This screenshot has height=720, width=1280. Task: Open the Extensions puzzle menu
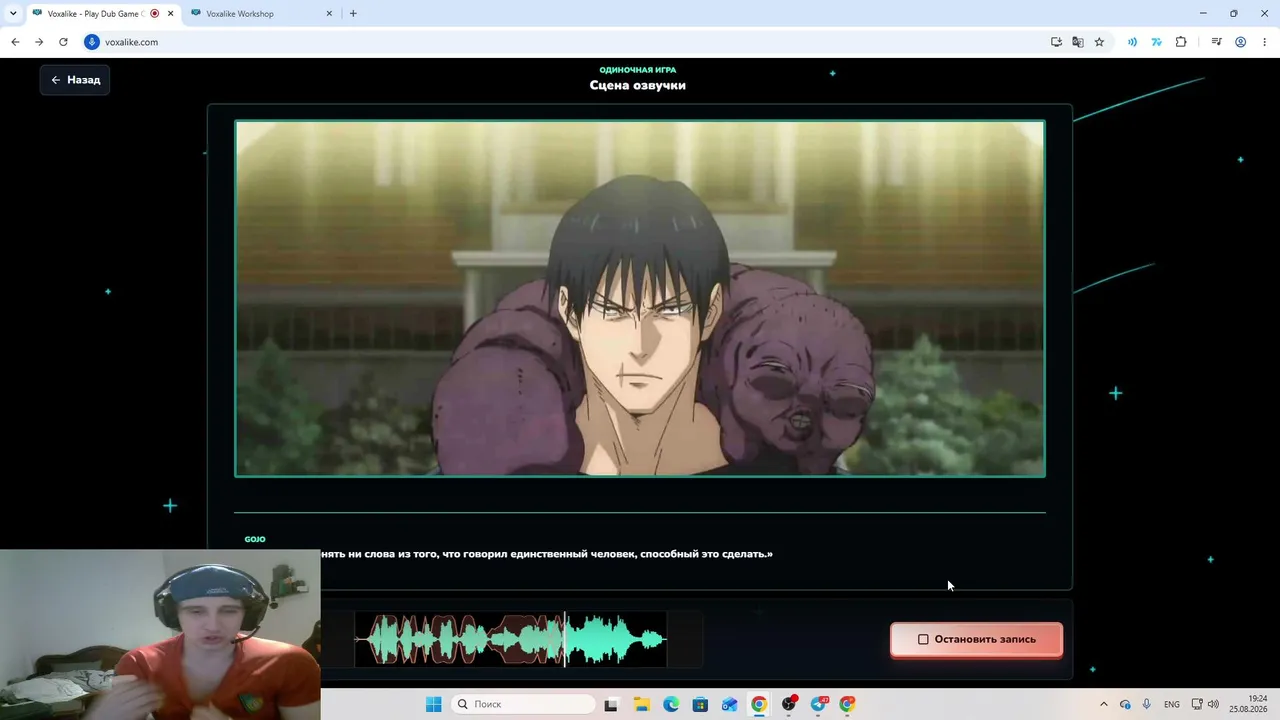pos(1181,42)
